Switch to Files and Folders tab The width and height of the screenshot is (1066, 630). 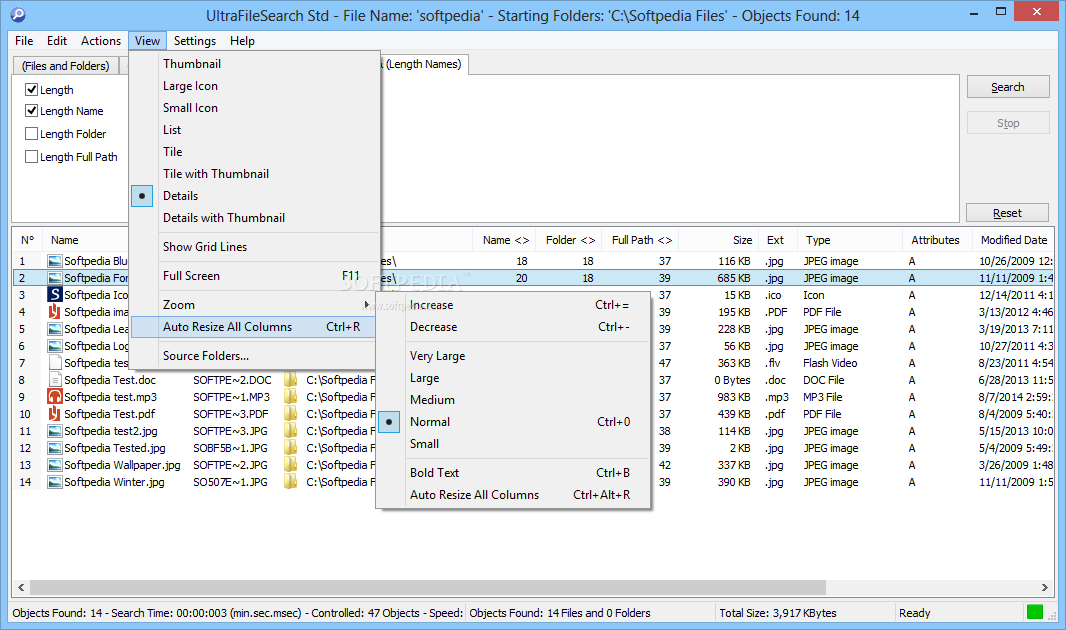(x=65, y=66)
